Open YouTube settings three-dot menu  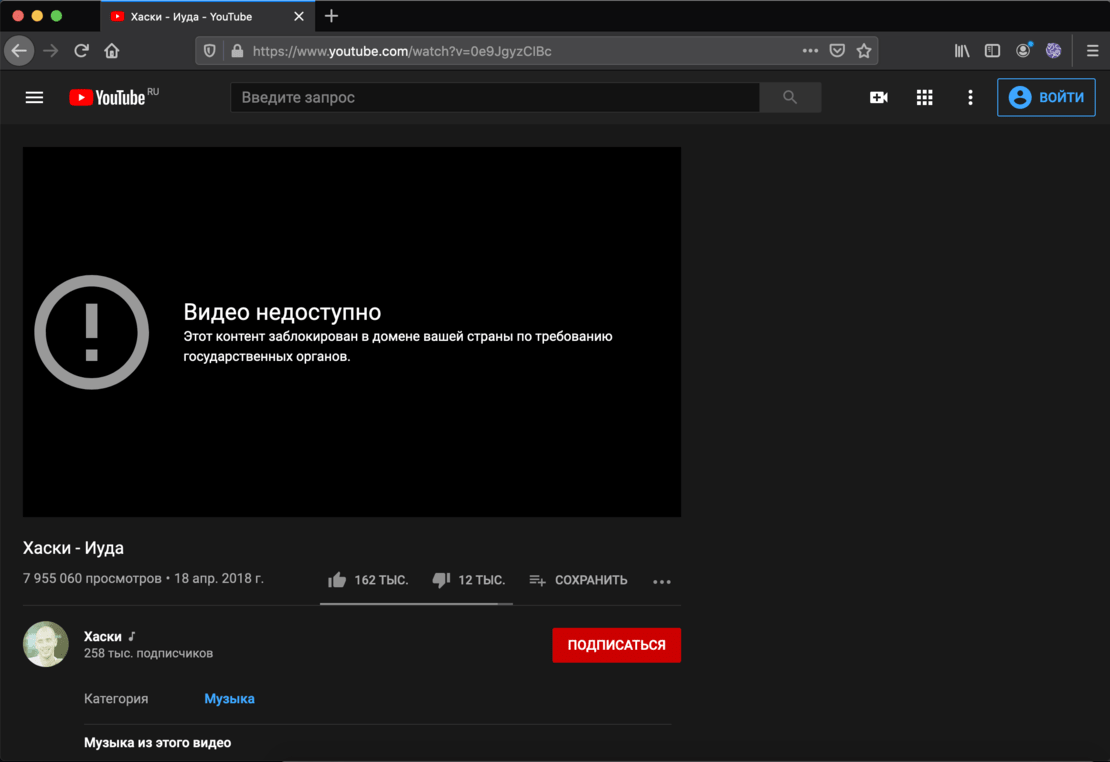971,98
